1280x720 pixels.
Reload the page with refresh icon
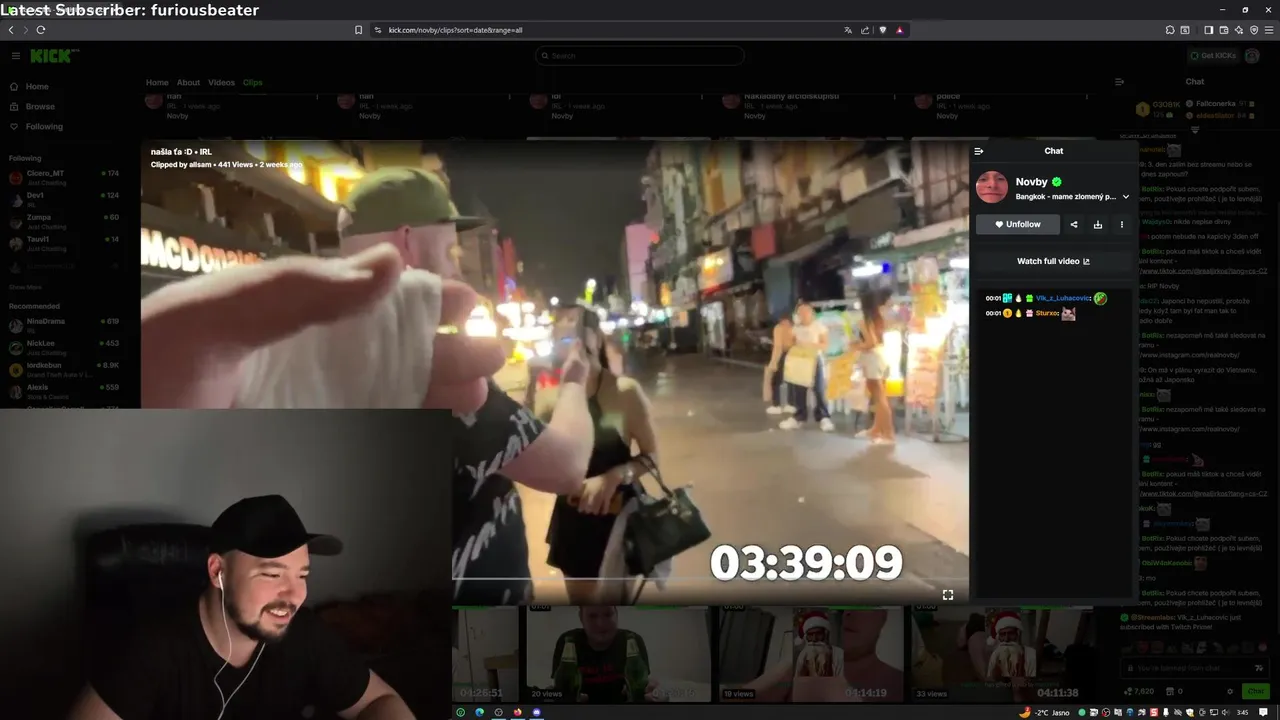point(41,30)
